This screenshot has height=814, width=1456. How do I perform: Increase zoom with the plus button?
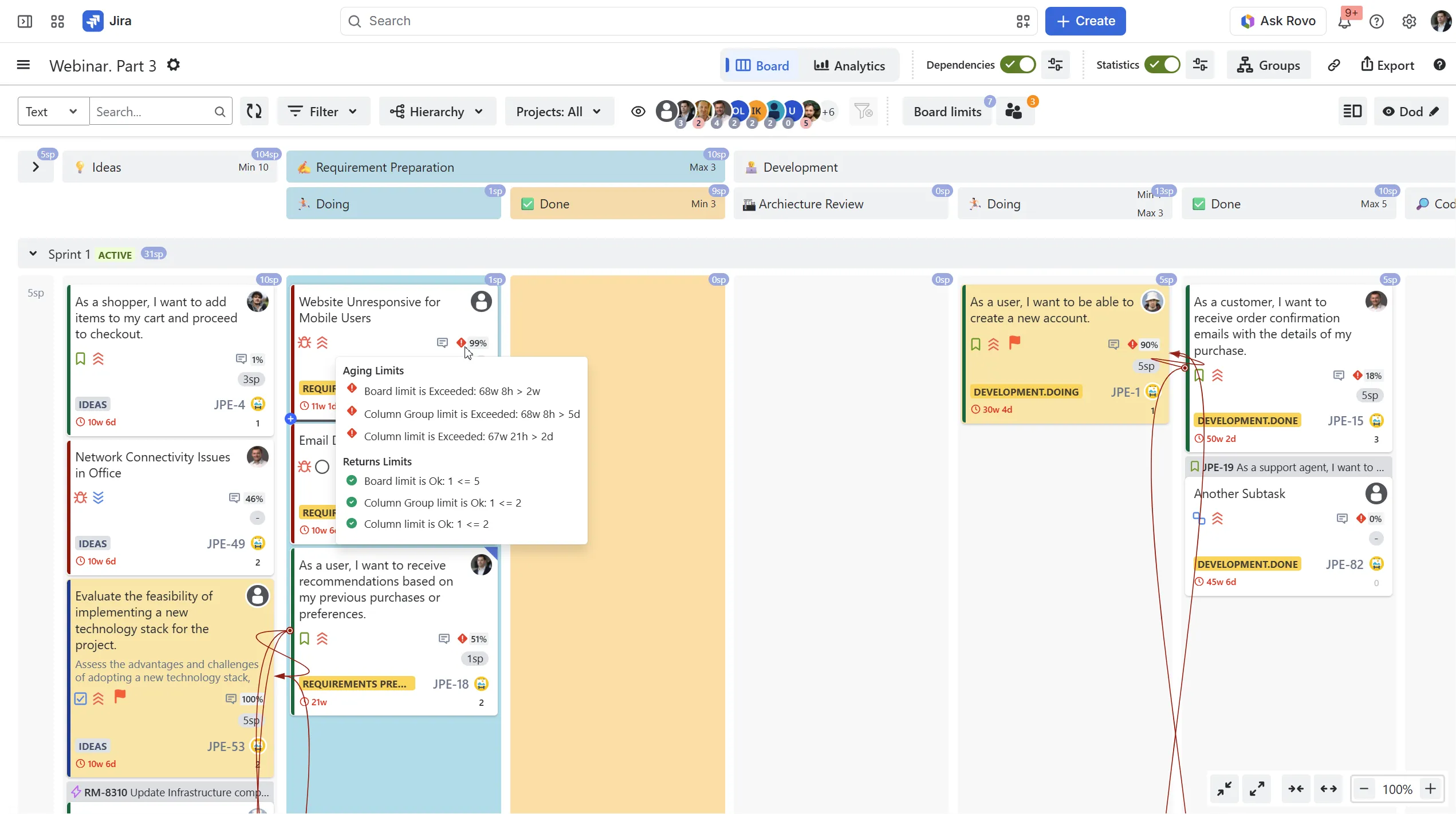tap(1430, 789)
